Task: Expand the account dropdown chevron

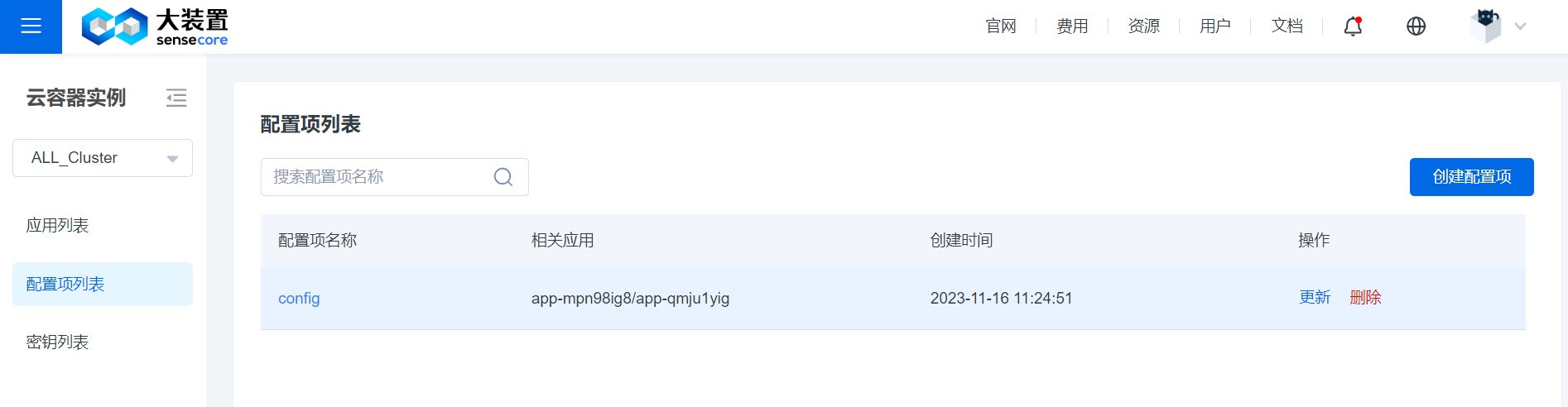Action: [x=1520, y=26]
